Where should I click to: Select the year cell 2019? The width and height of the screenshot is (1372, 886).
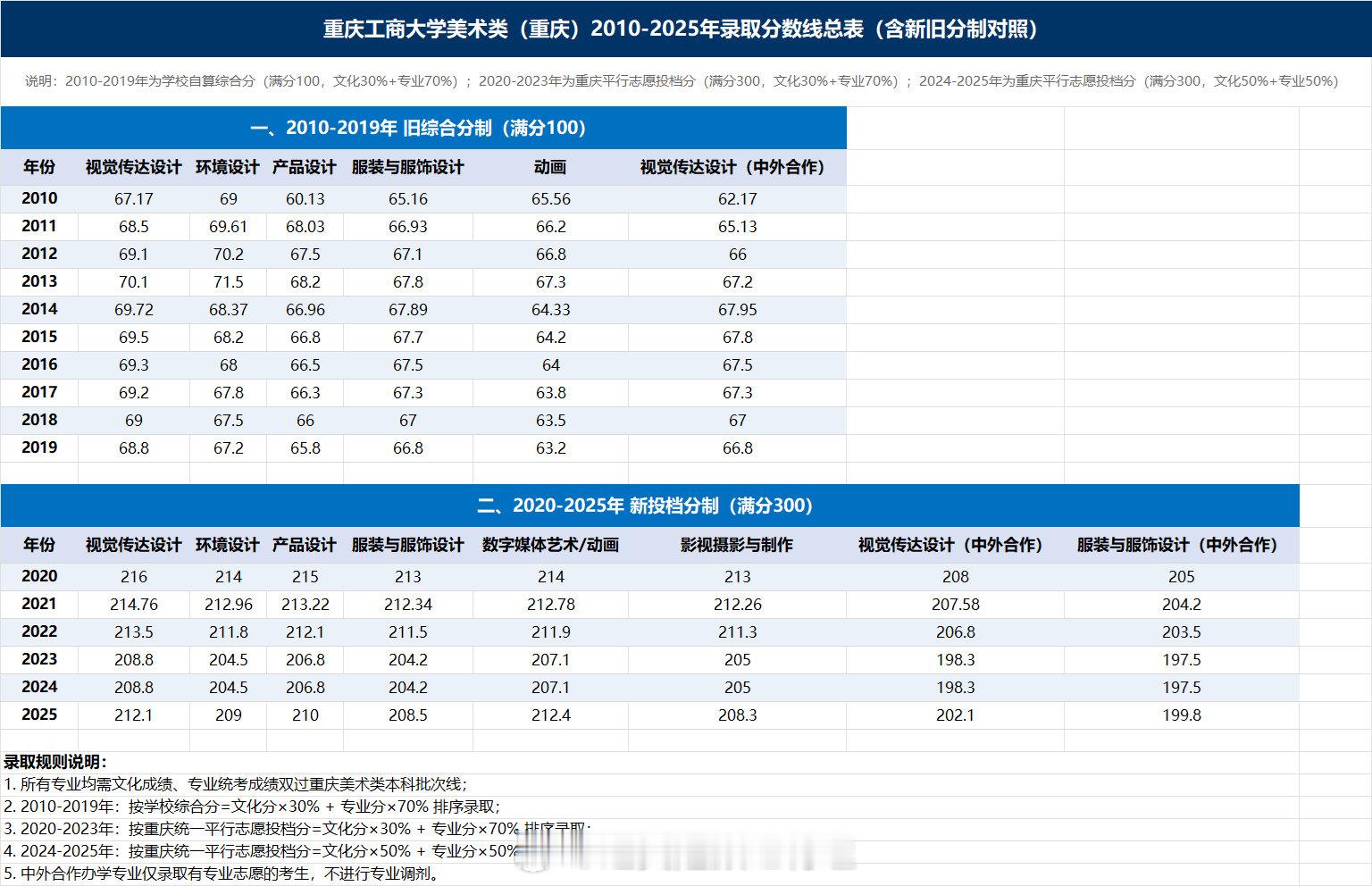39,447
